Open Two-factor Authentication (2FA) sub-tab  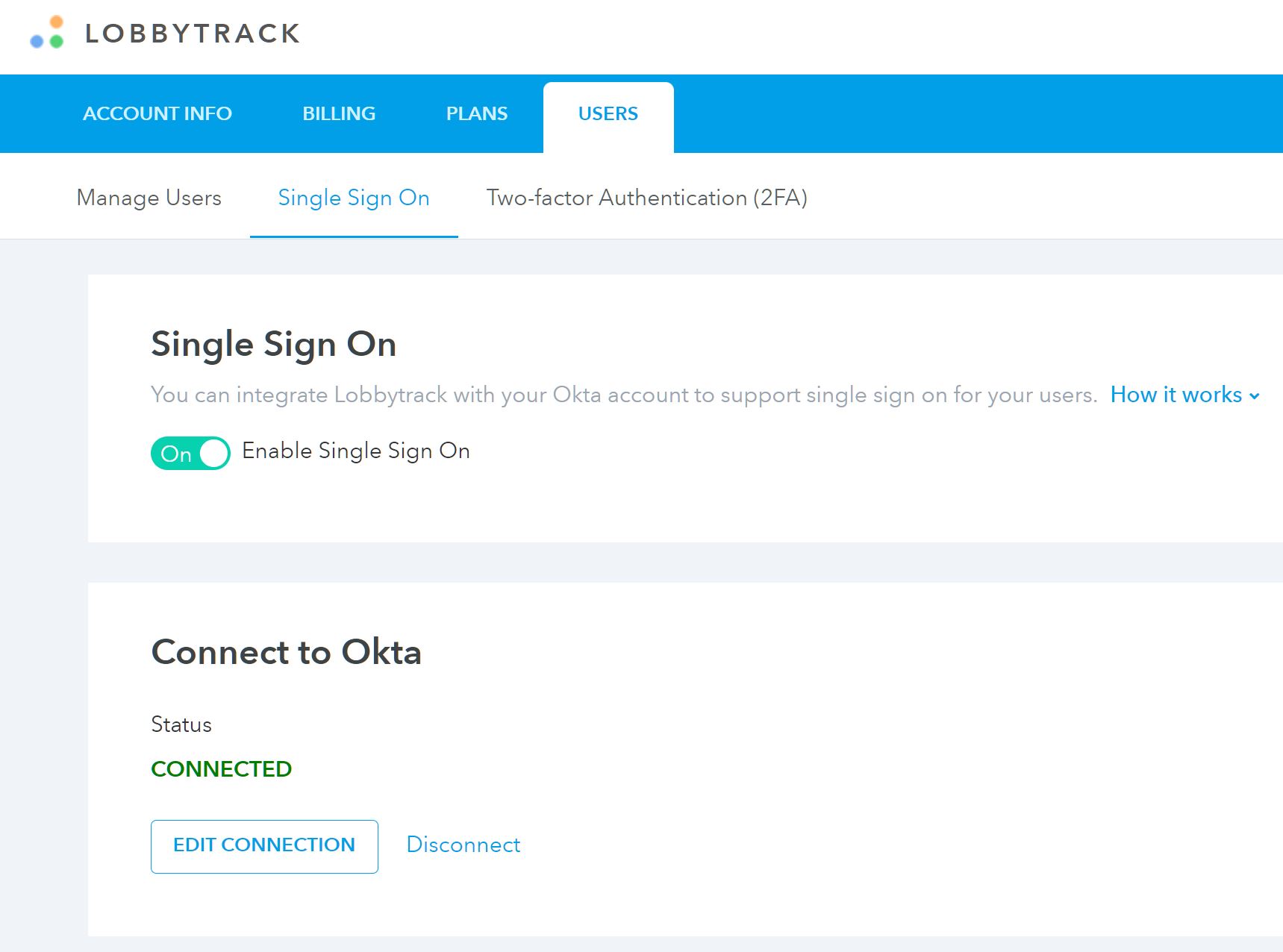click(647, 198)
